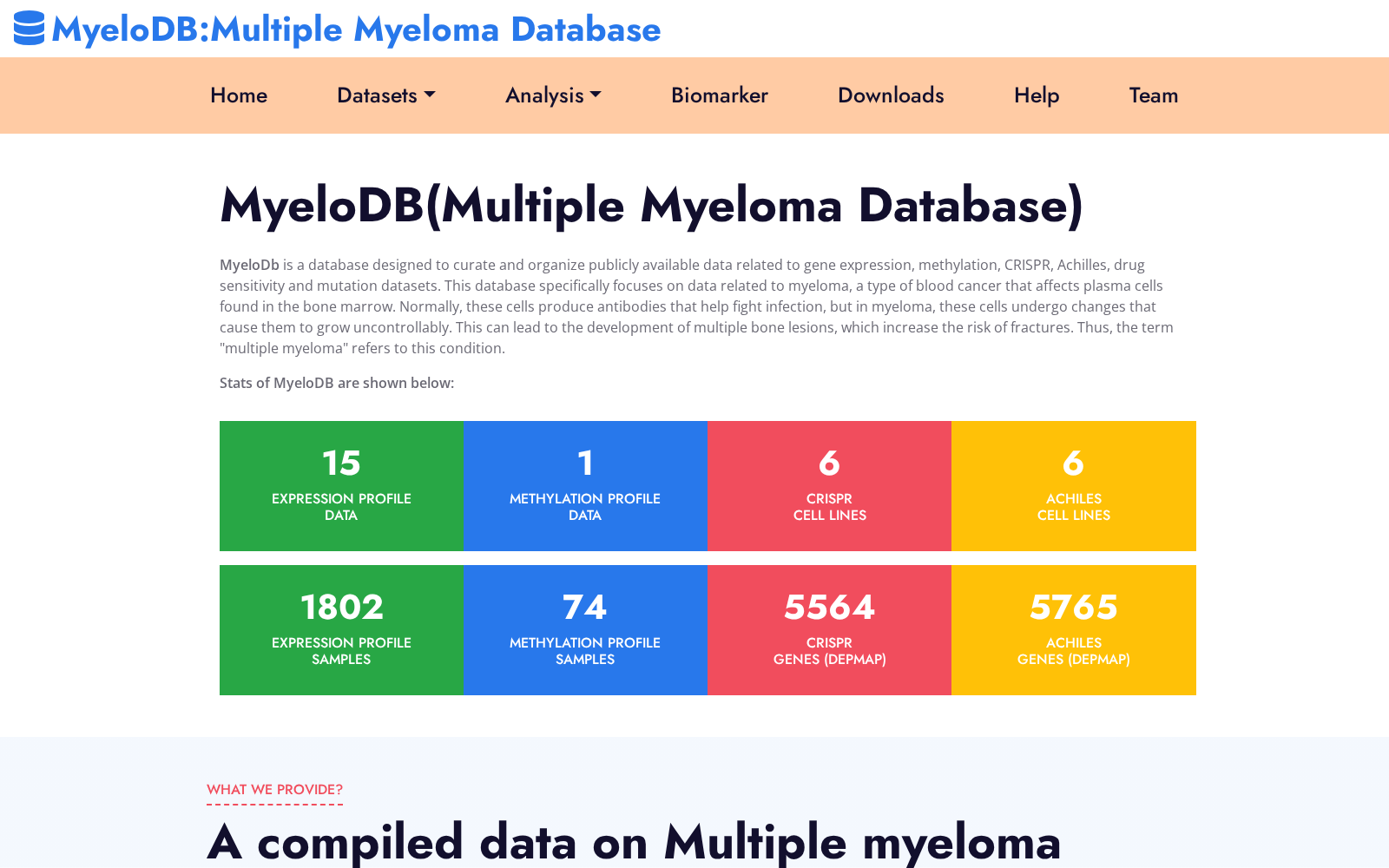The height and width of the screenshot is (868, 1389).
Task: Click the MyeloDB database logo icon
Action: click(x=29, y=28)
